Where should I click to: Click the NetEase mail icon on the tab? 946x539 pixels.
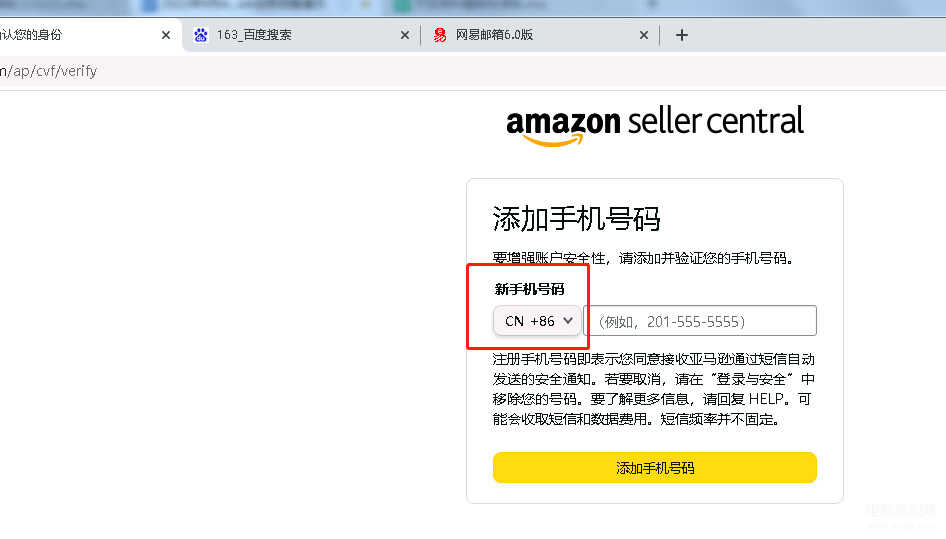(x=440, y=35)
